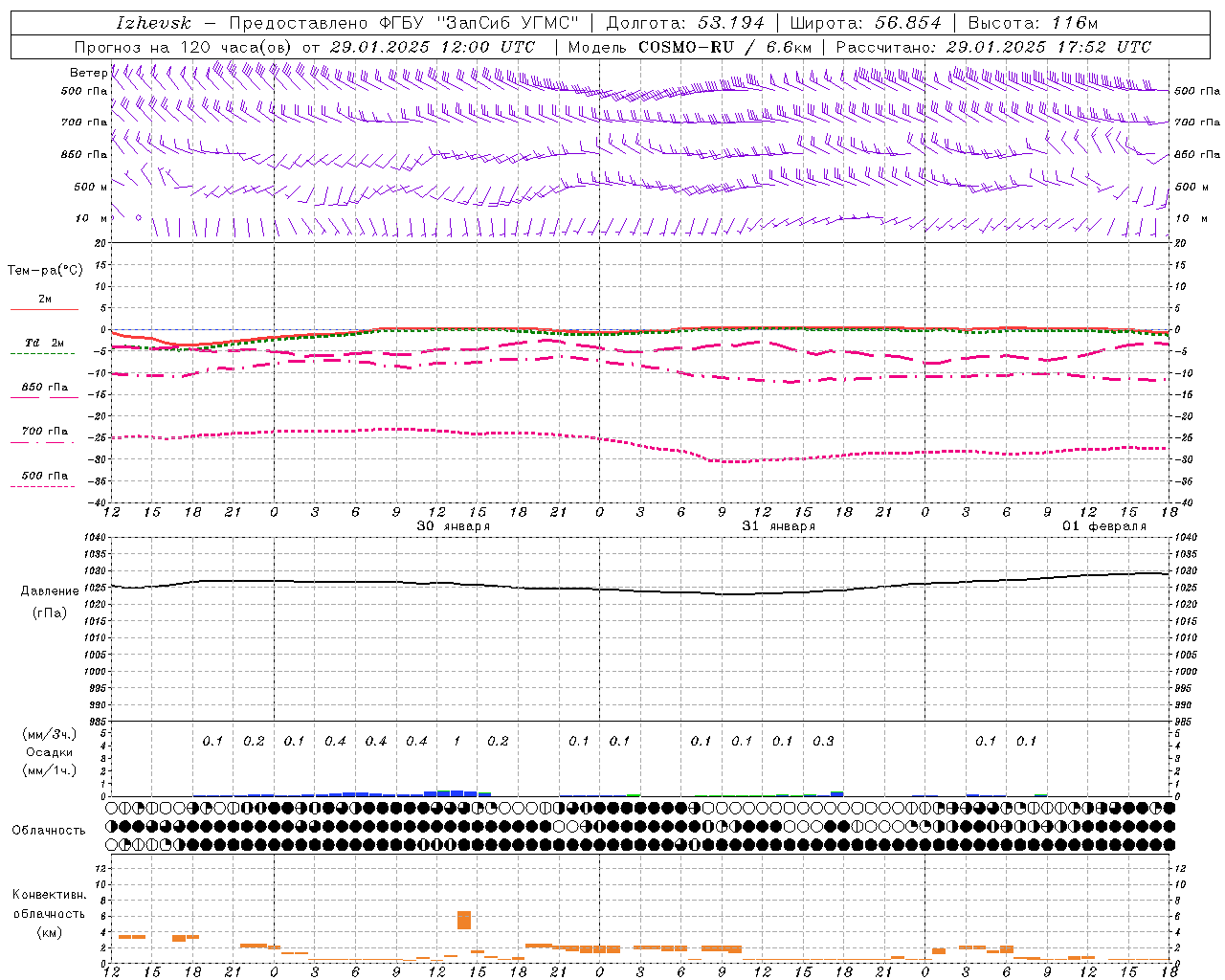The image size is (1225, 980).
Task: Click the calculated time 29.01.2025 17:52 UTC
Action: tap(1048, 47)
